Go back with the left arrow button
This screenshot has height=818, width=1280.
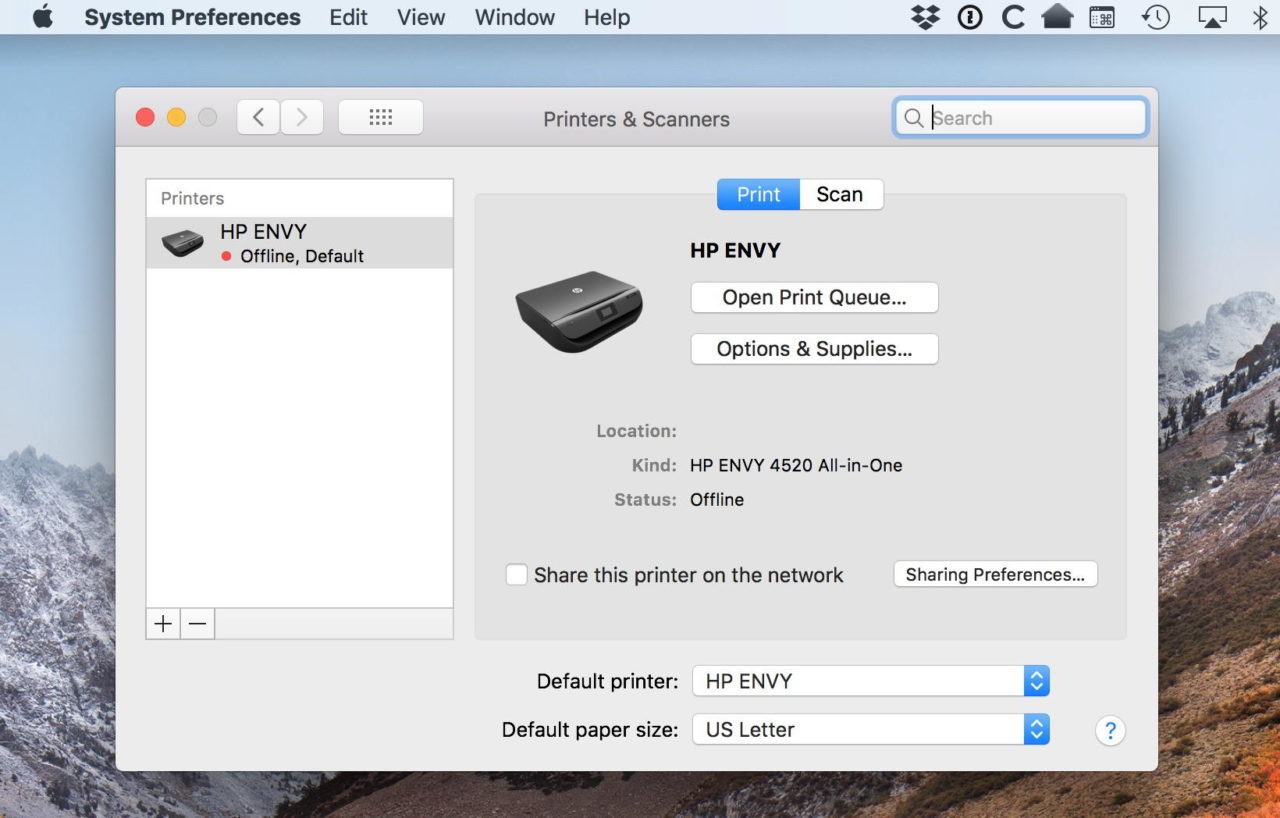(x=258, y=117)
